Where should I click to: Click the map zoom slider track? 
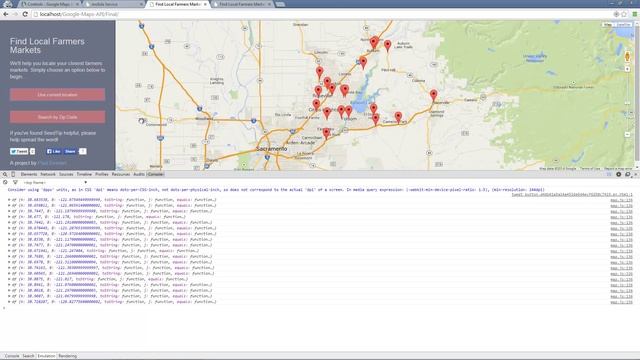tap(627, 102)
